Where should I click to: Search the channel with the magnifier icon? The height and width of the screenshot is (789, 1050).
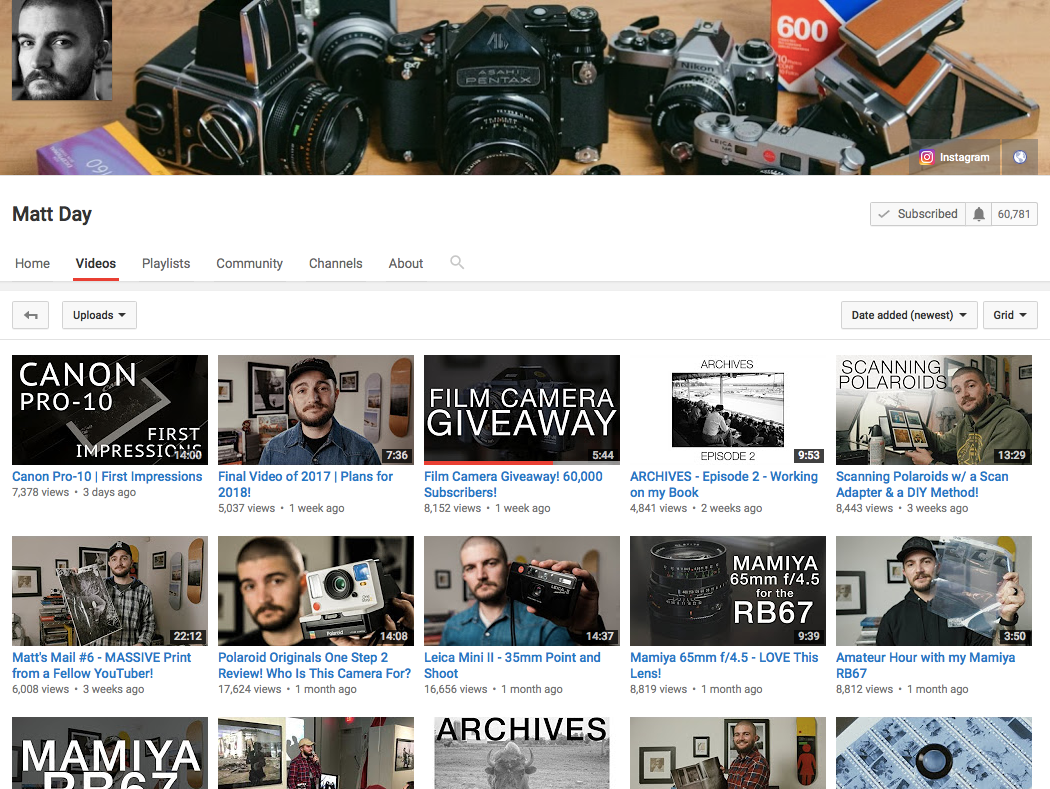pyautogui.click(x=457, y=263)
